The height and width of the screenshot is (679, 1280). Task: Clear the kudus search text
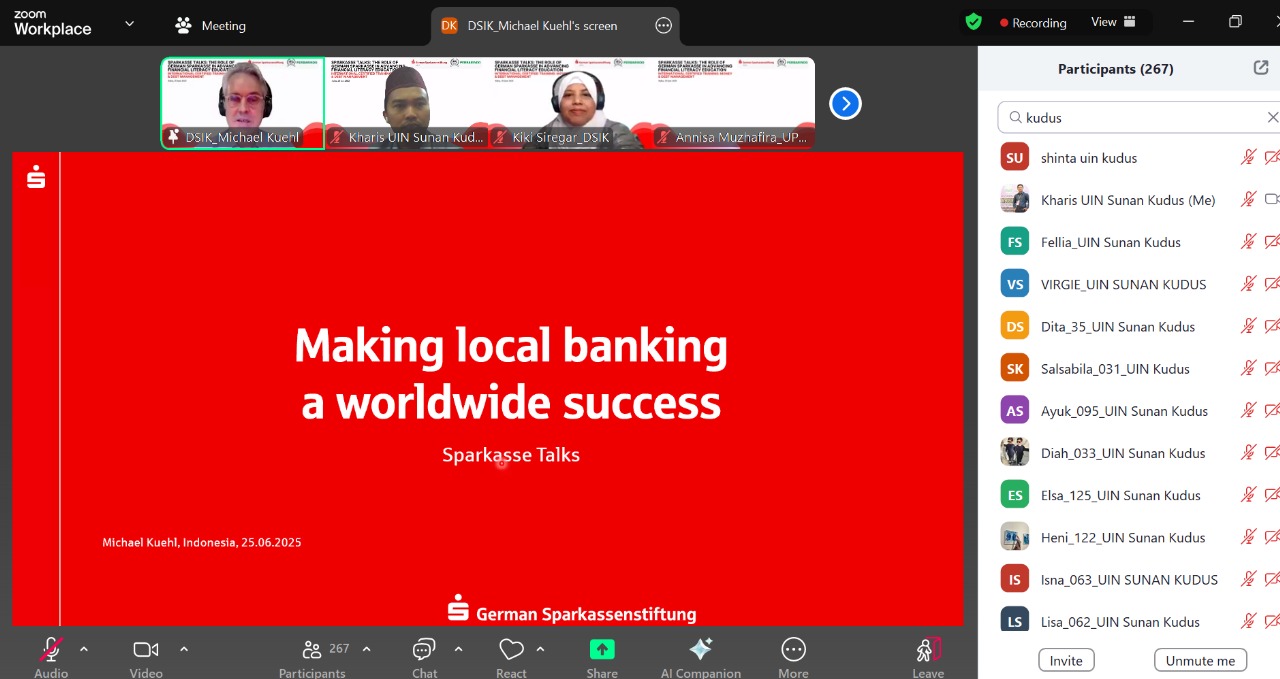coord(1272,117)
